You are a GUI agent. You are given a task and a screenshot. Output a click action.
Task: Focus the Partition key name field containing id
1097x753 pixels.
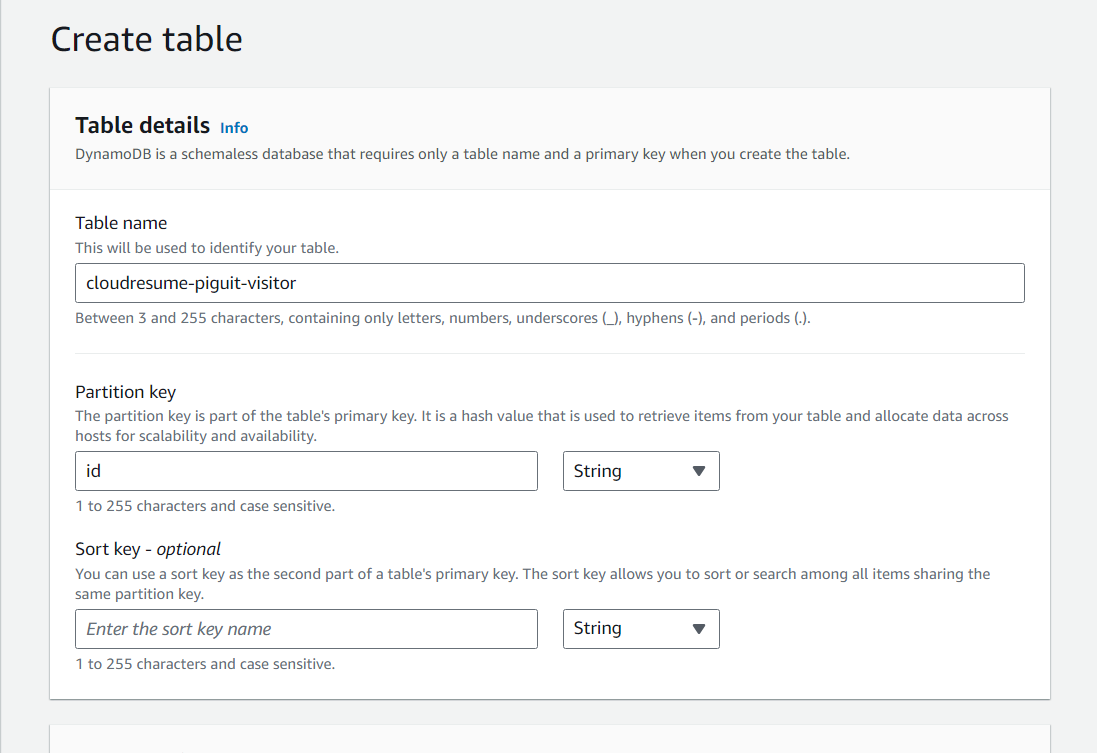click(x=306, y=471)
